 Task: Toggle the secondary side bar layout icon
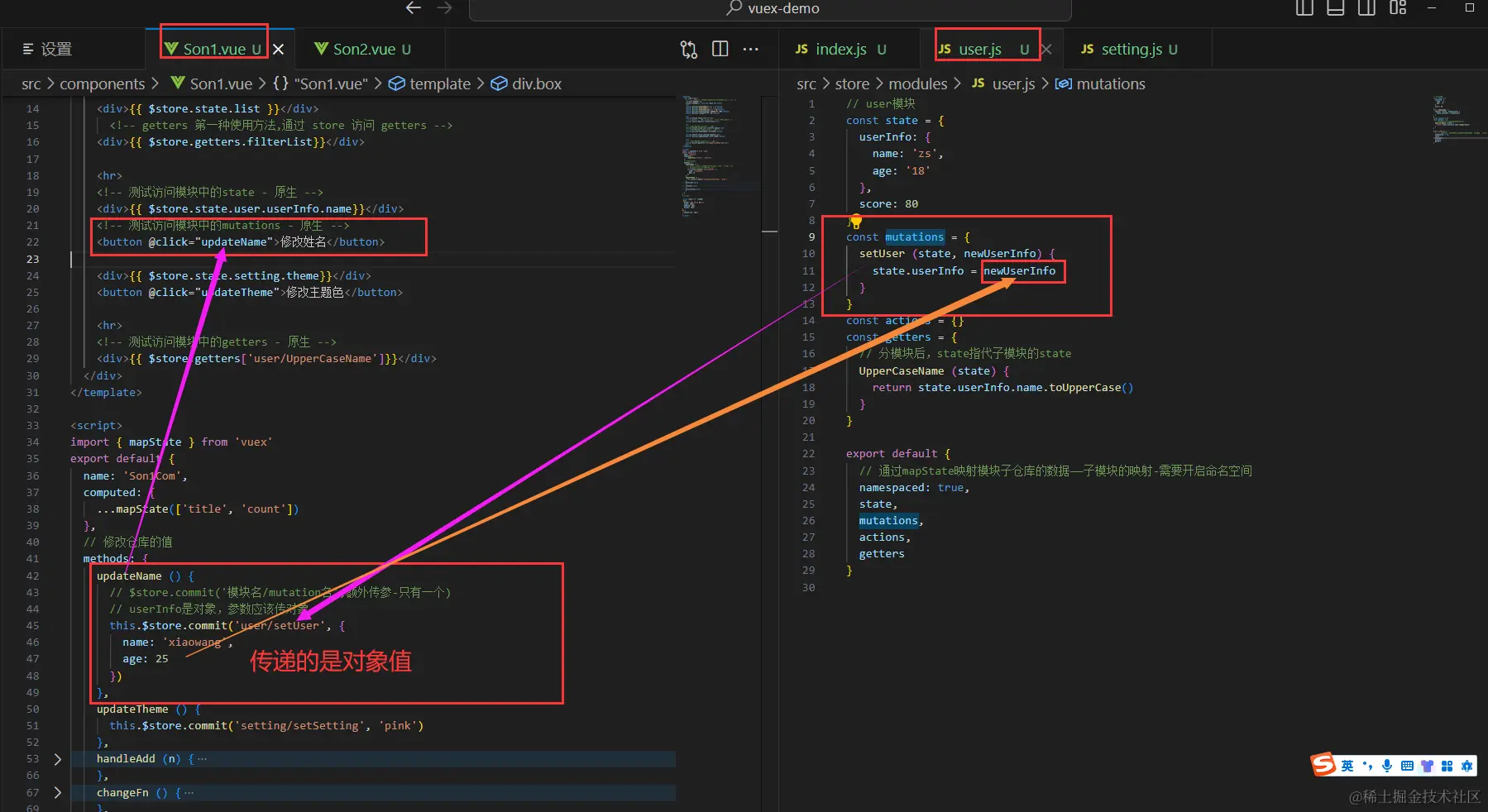tap(1366, 8)
